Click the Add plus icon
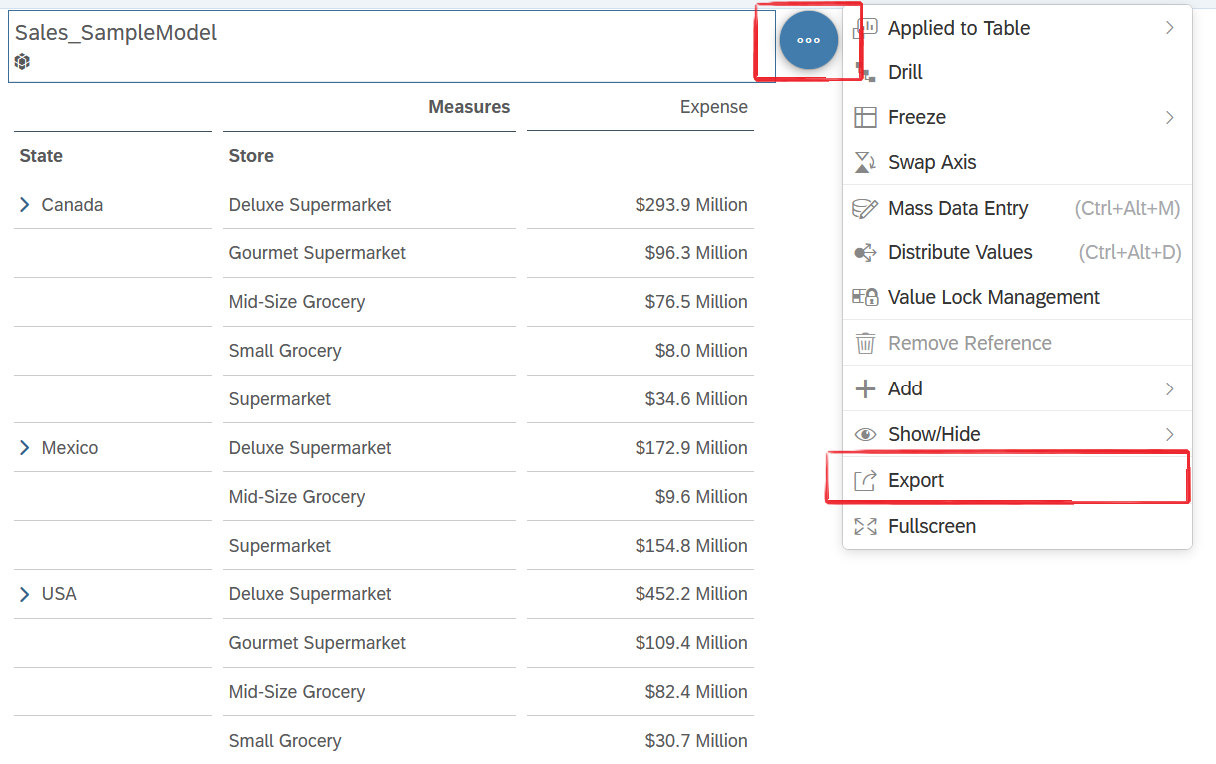Viewport: 1216px width, 764px height. (866, 388)
